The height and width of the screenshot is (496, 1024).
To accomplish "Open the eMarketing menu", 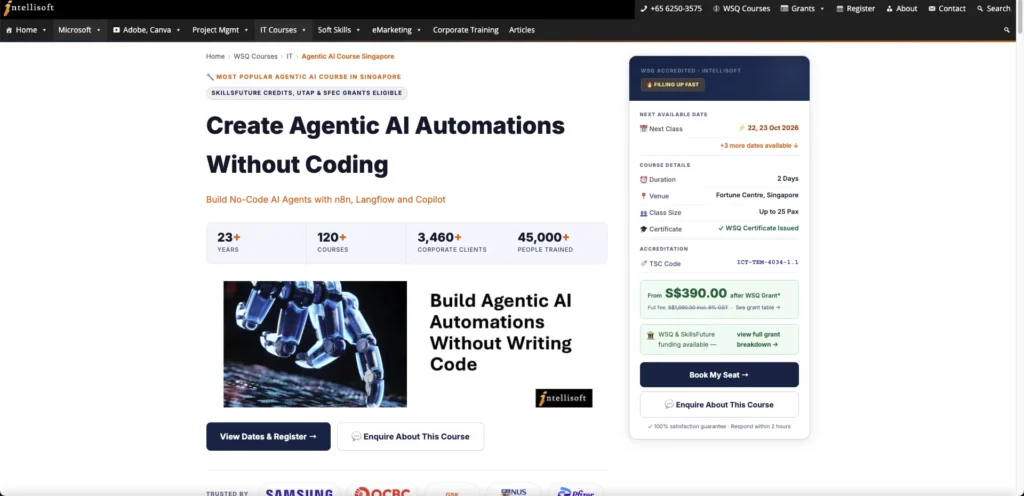I will (392, 30).
